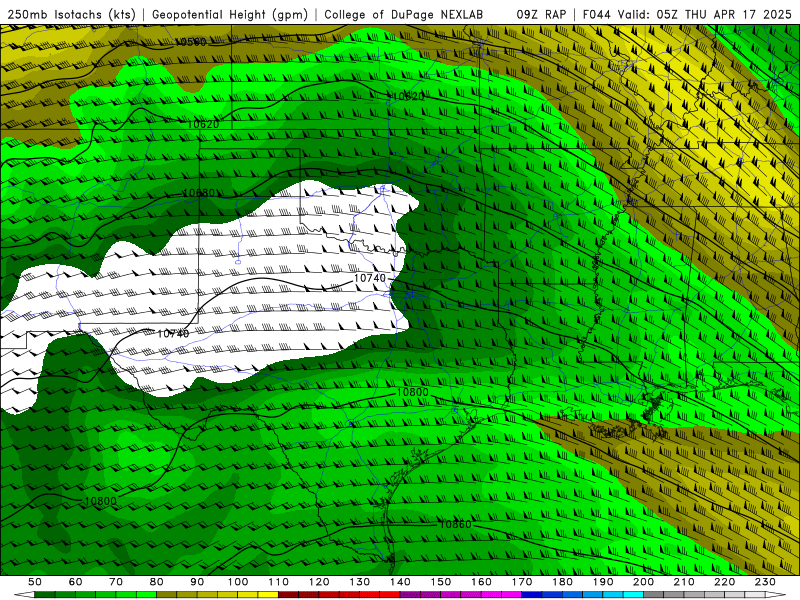Click the 'Geopotential Height (gpm)' header text
The width and height of the screenshot is (800, 600).
click(x=230, y=14)
